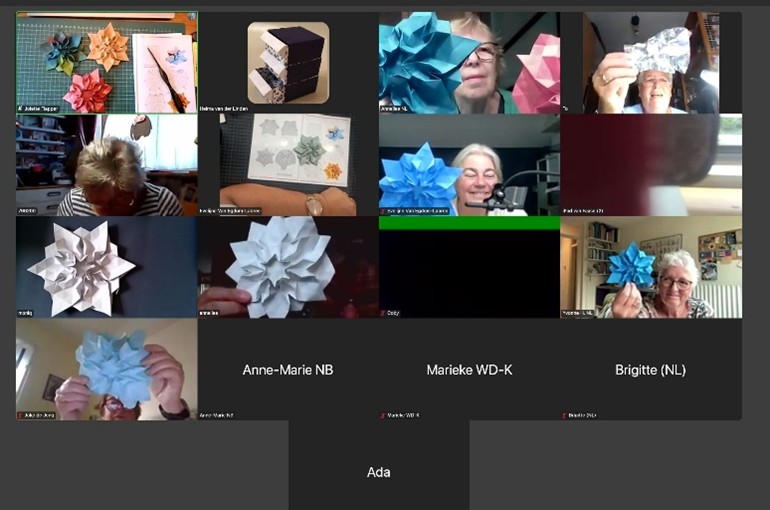This screenshot has width=770, height=510.
Task: Select white origami flower on dark blue background
Action: click(x=107, y=267)
